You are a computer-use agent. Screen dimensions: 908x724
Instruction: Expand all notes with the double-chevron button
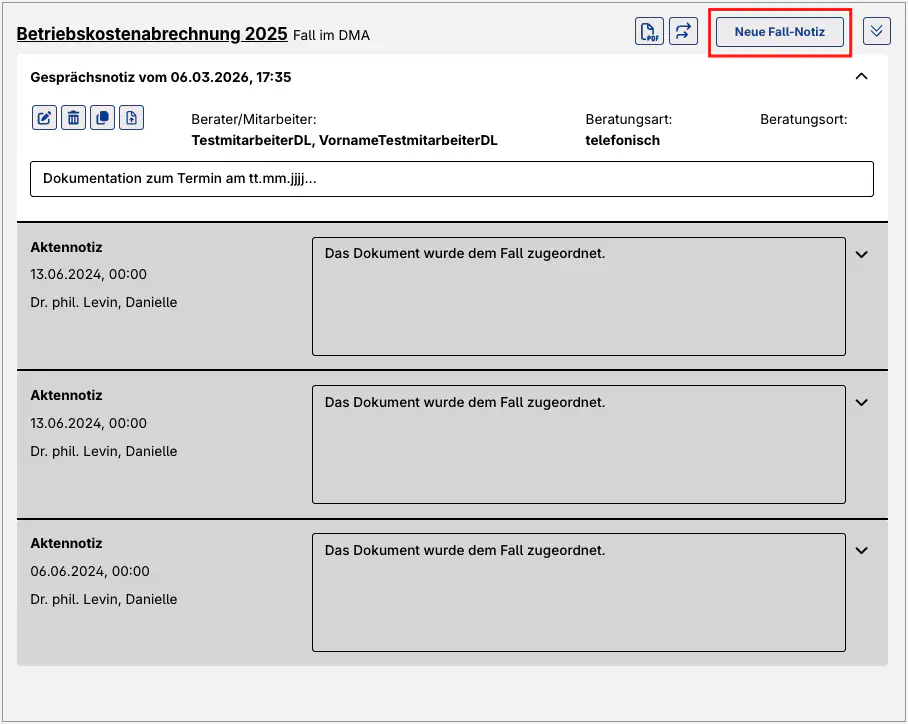[x=876, y=31]
